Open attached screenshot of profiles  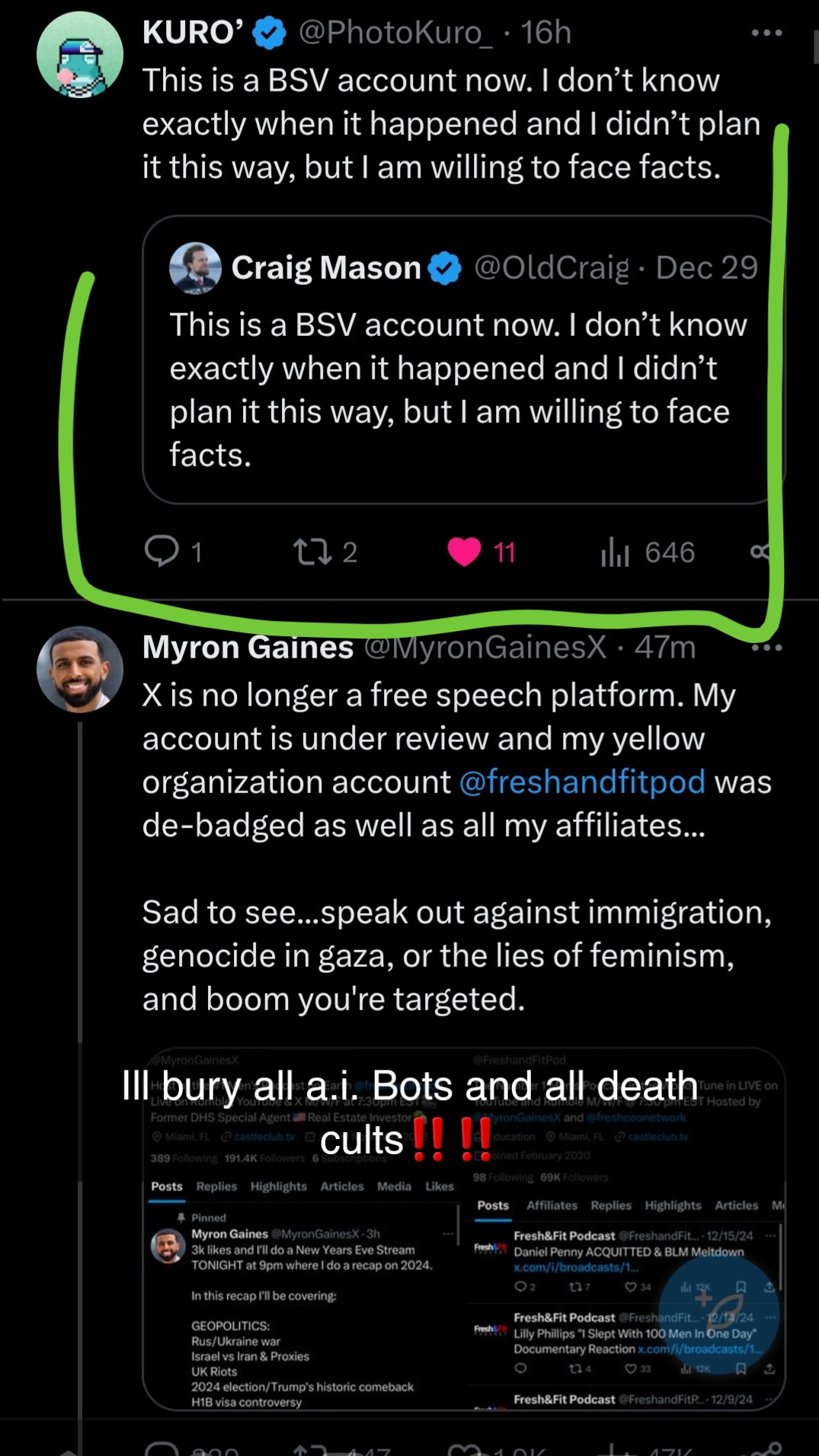464,1230
